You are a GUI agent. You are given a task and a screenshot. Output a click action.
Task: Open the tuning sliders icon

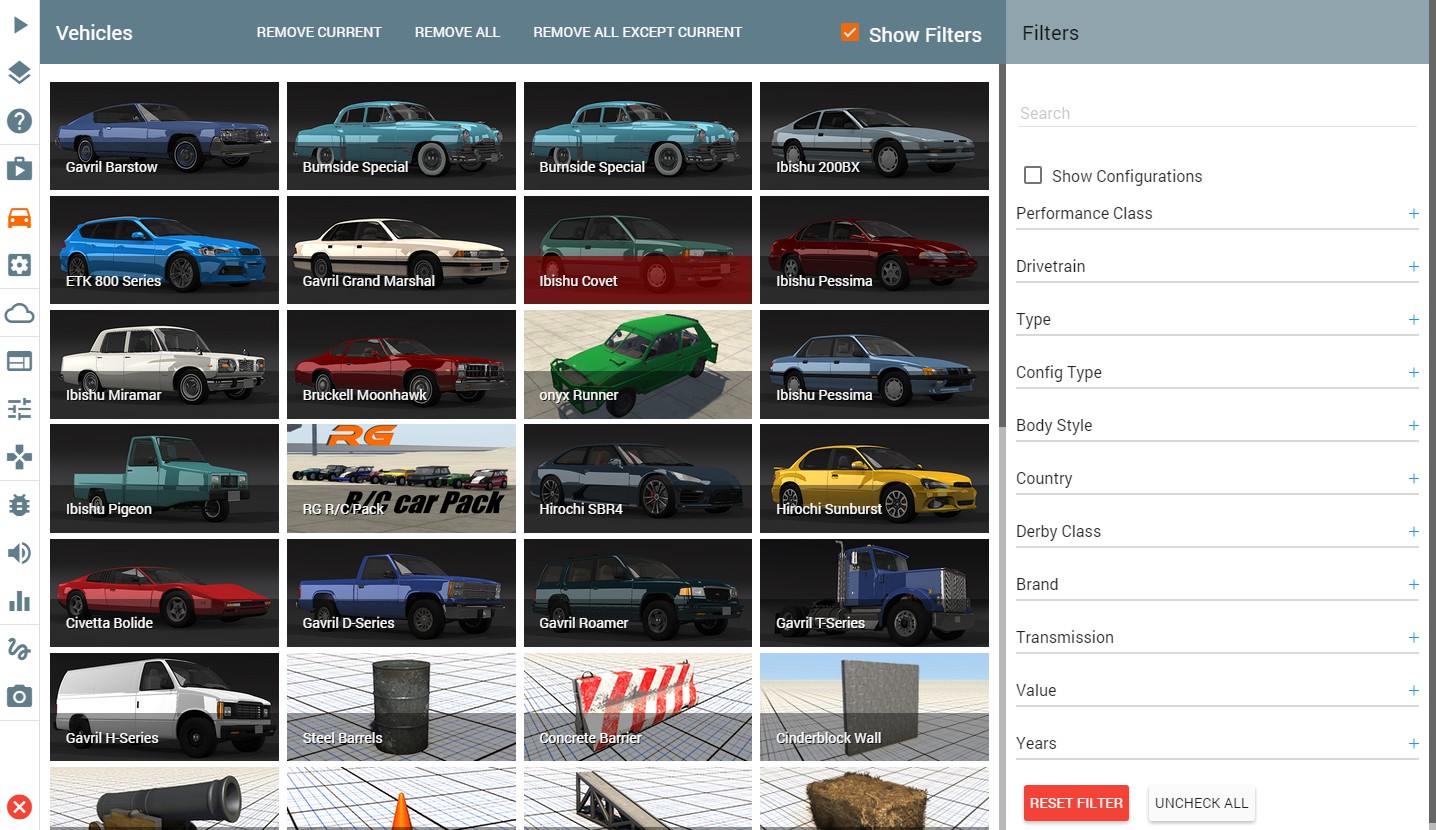(x=19, y=409)
